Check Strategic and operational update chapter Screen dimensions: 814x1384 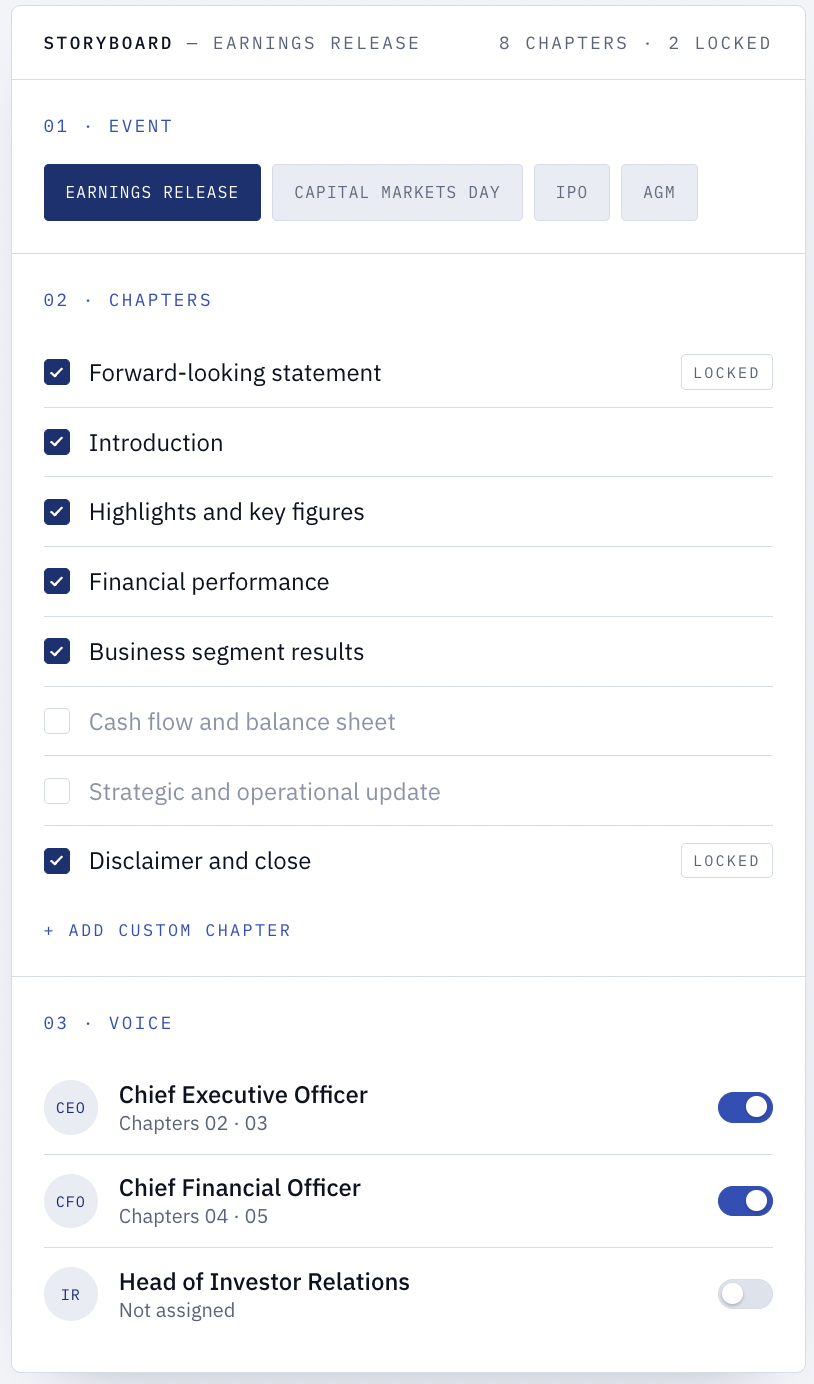(57, 791)
